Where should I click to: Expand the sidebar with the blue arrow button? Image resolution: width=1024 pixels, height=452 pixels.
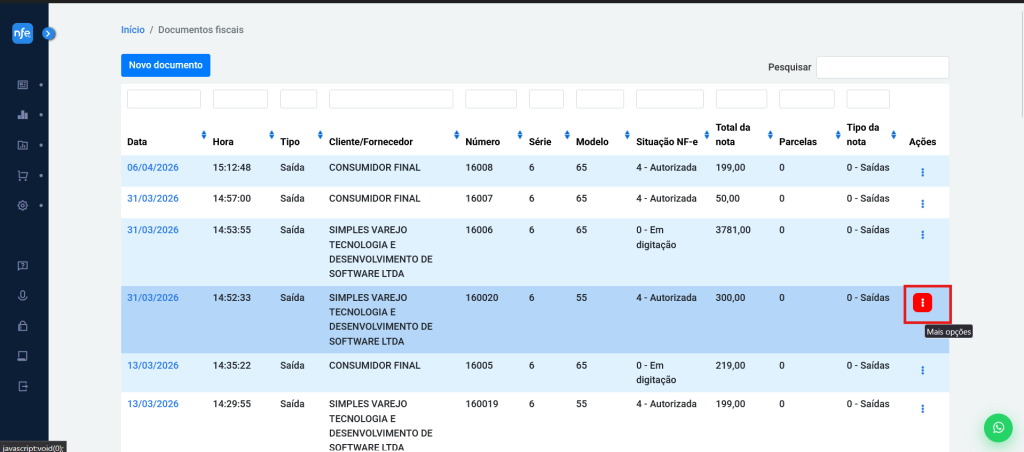pos(48,33)
